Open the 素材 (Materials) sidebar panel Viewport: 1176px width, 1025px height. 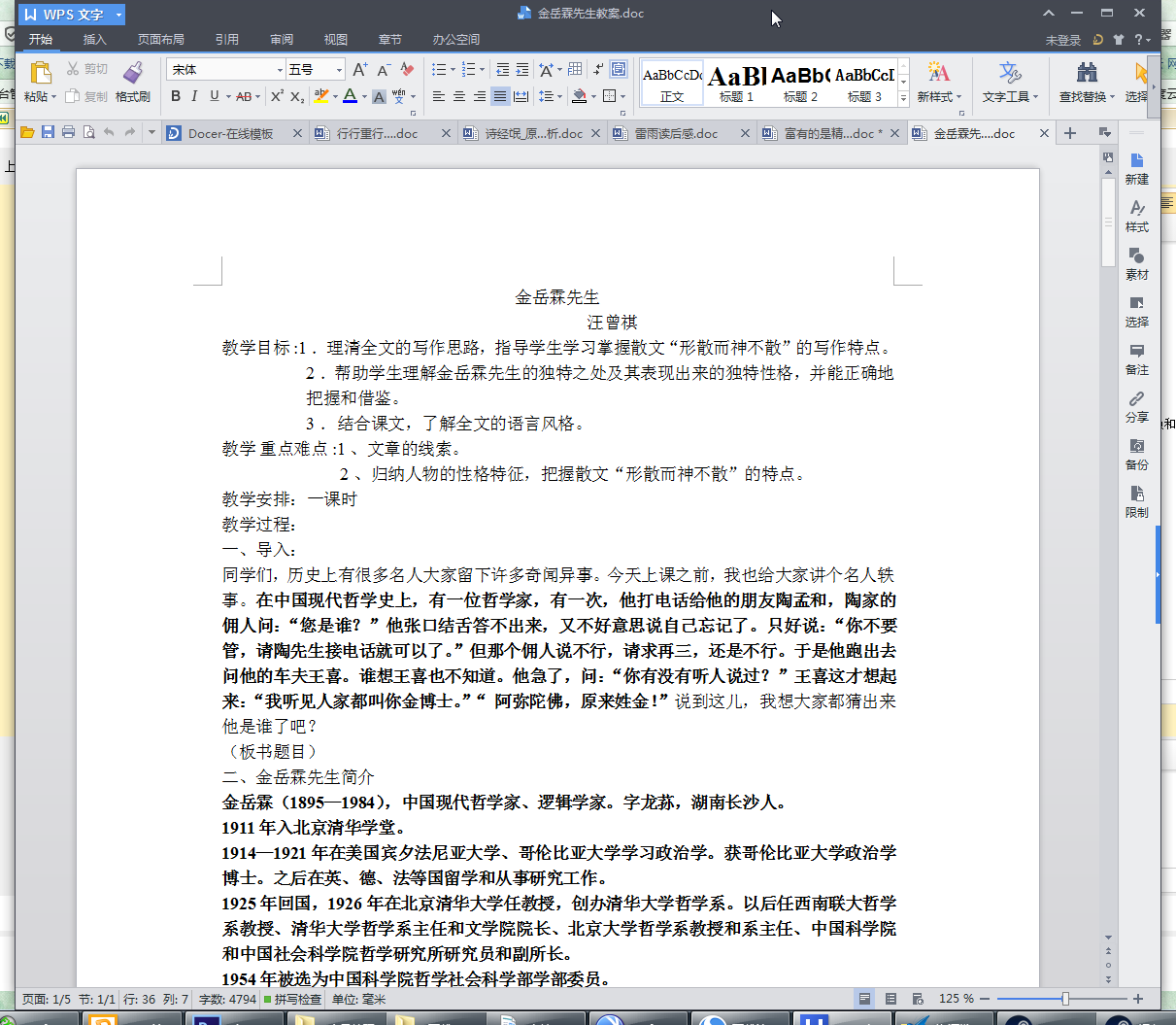(1136, 262)
